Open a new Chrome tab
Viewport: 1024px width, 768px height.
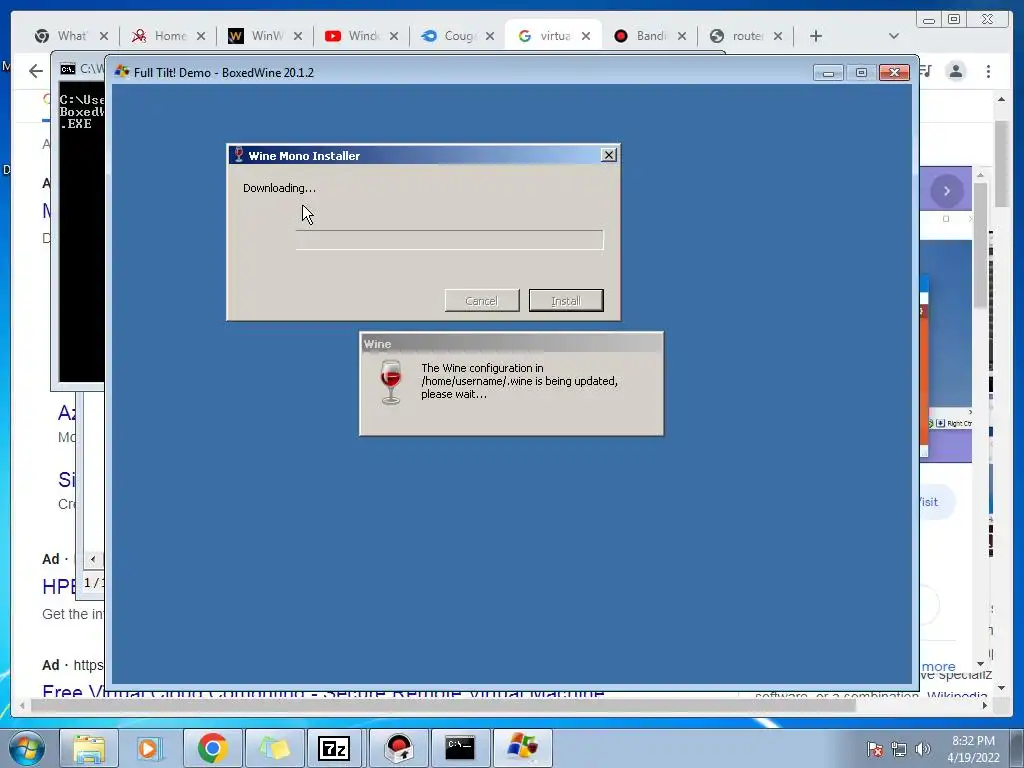[x=816, y=36]
